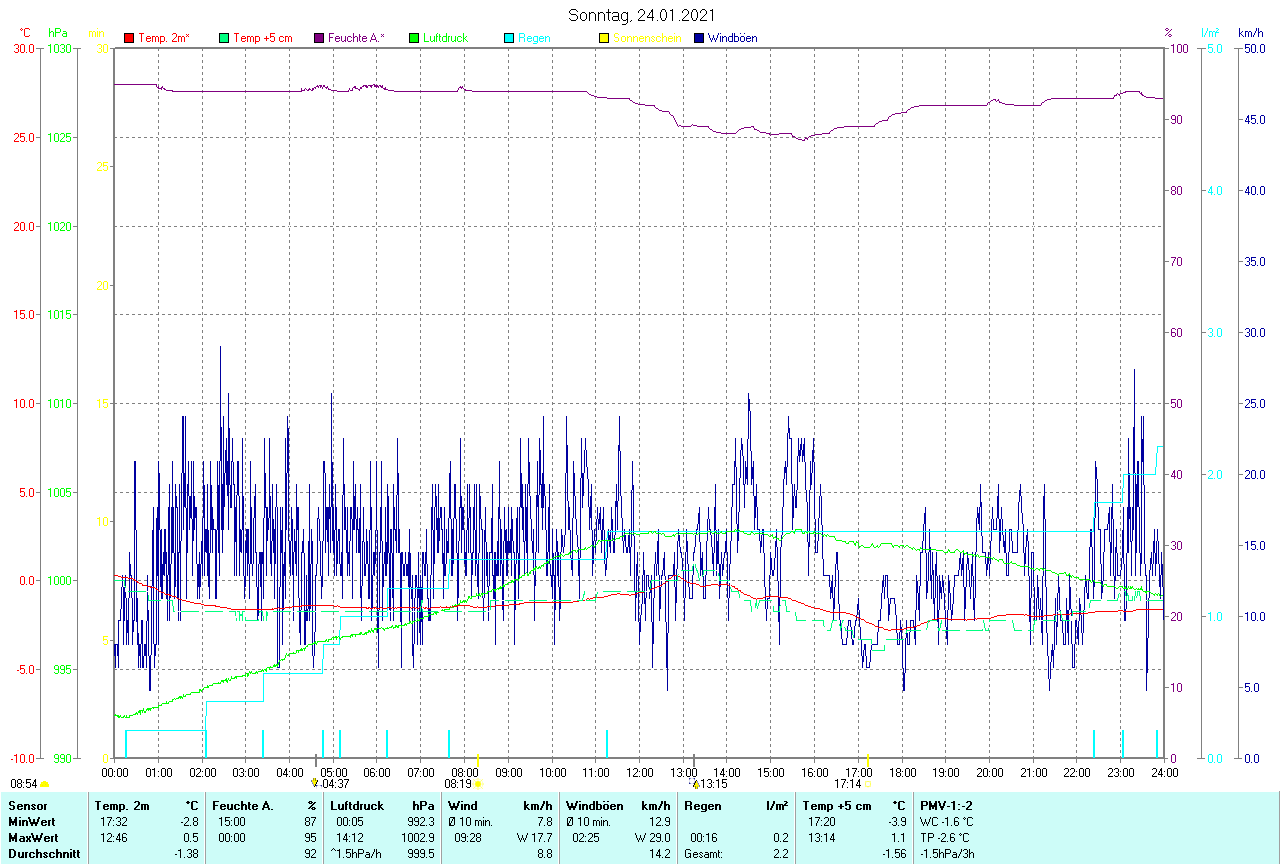Click the Luftdruck column header in table
Screen dimensions: 1280x864
point(357,805)
